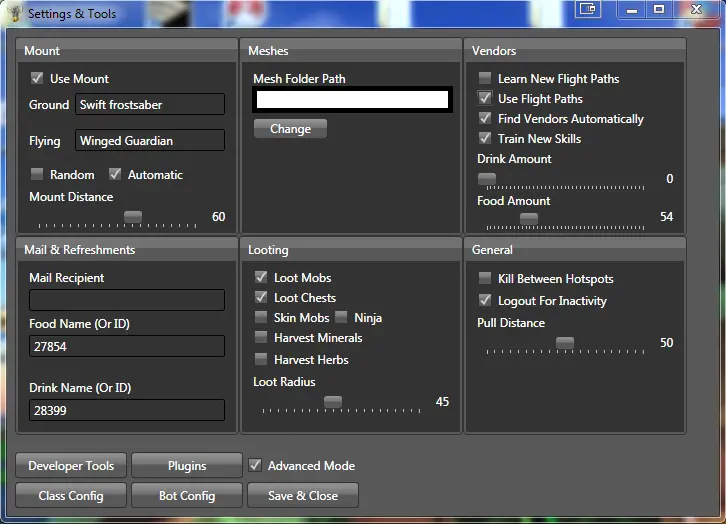Toggle Kill Between Hotspots checkbox
Viewport: 726px width, 524px height.
[485, 278]
